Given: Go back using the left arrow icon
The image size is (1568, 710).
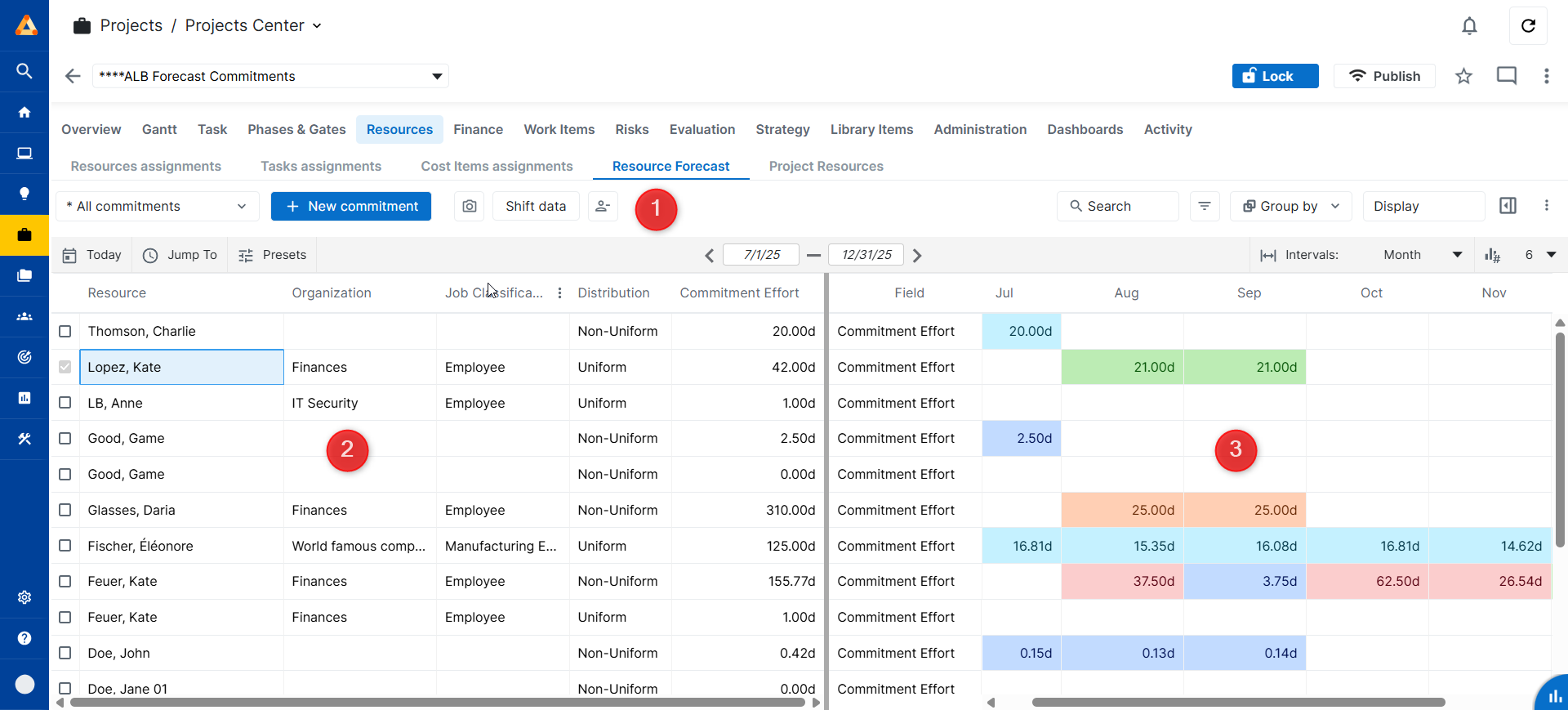Looking at the screenshot, I should click(x=73, y=76).
